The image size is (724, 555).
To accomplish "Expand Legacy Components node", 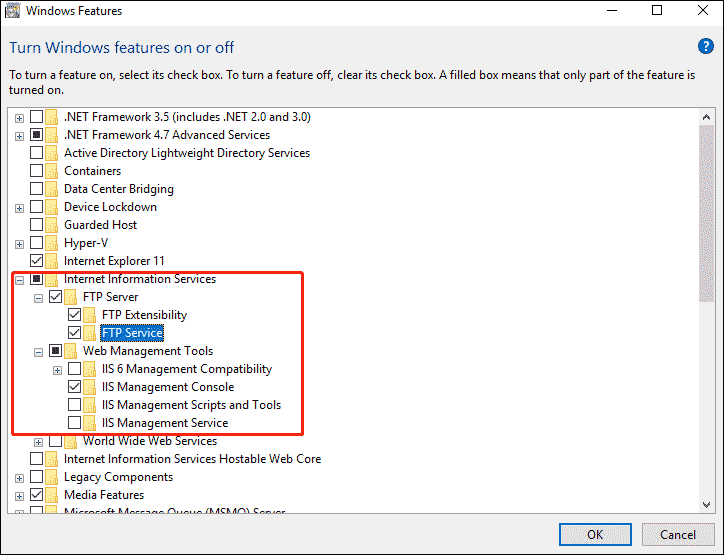I will 19,478.
